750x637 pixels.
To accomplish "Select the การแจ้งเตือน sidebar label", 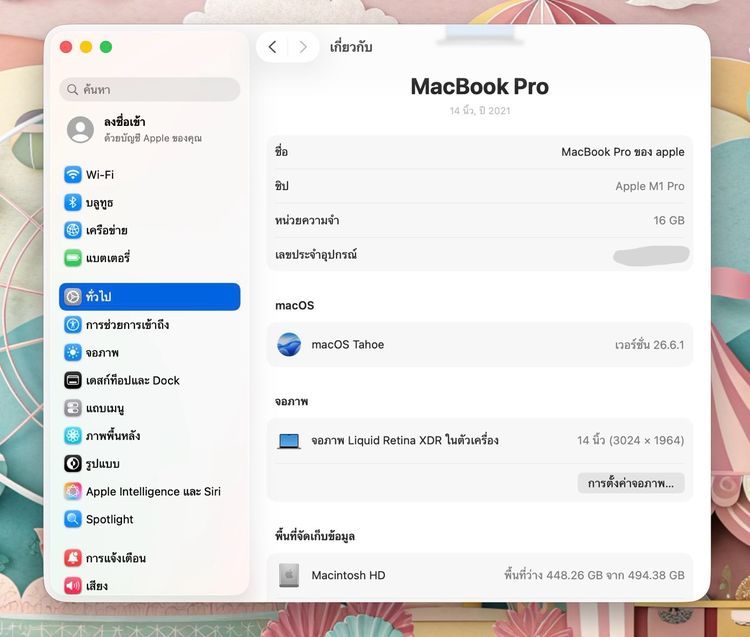I will coord(116,558).
